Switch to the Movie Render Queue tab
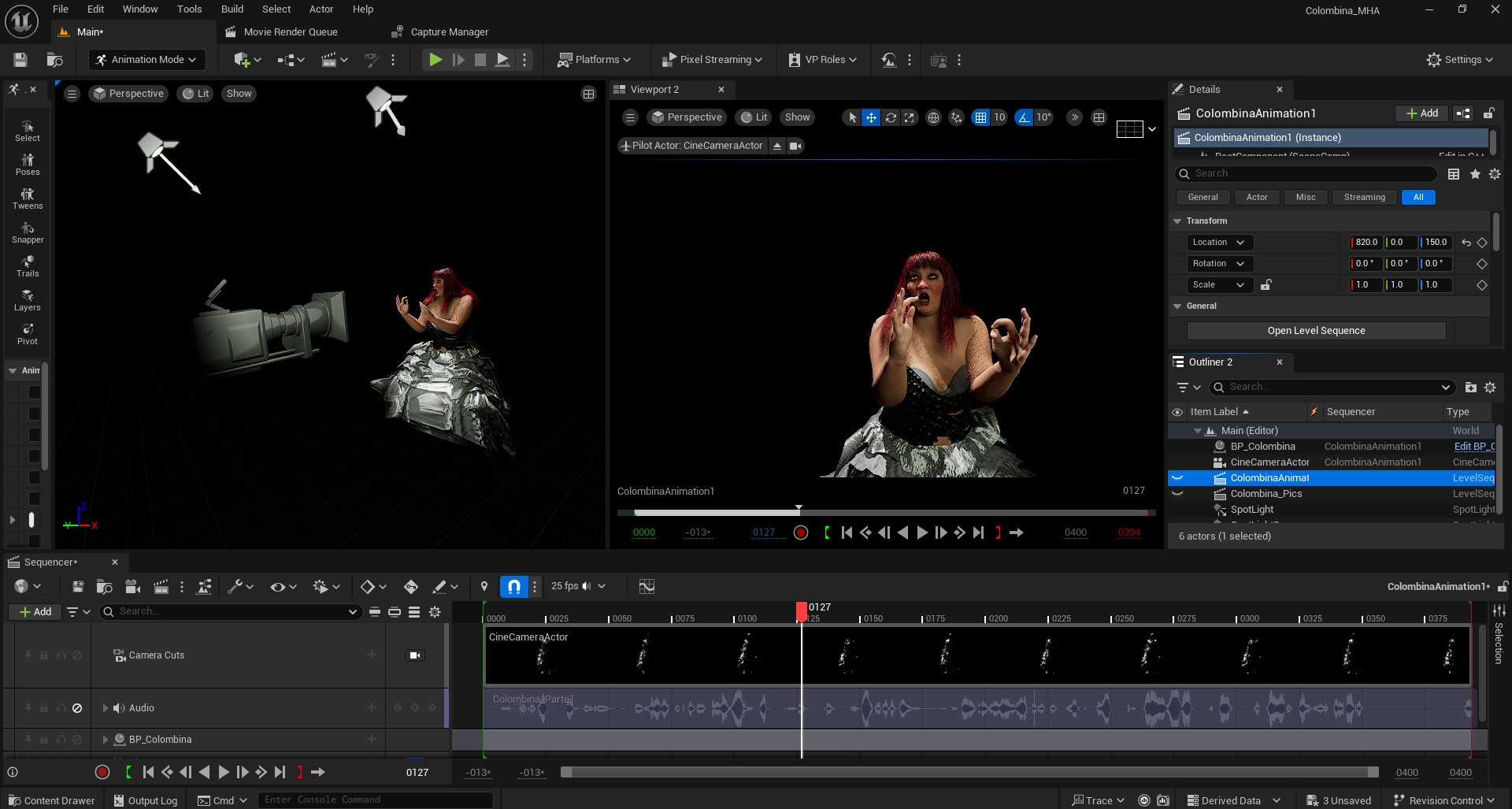1512x809 pixels. pyautogui.click(x=290, y=32)
